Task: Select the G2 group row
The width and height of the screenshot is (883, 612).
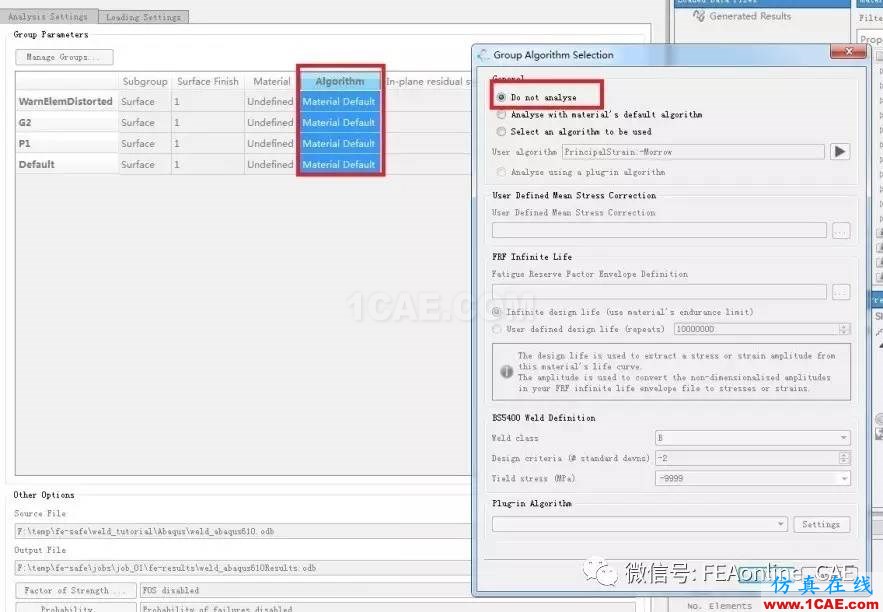Action: point(66,122)
